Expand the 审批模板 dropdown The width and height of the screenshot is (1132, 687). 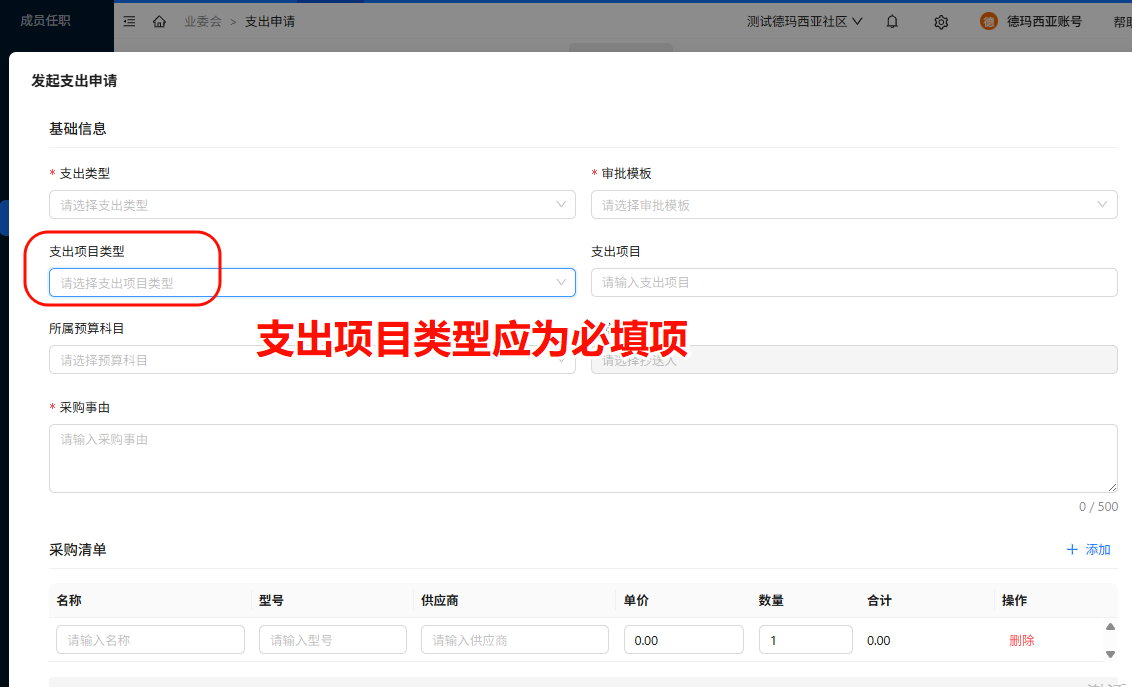(x=854, y=205)
